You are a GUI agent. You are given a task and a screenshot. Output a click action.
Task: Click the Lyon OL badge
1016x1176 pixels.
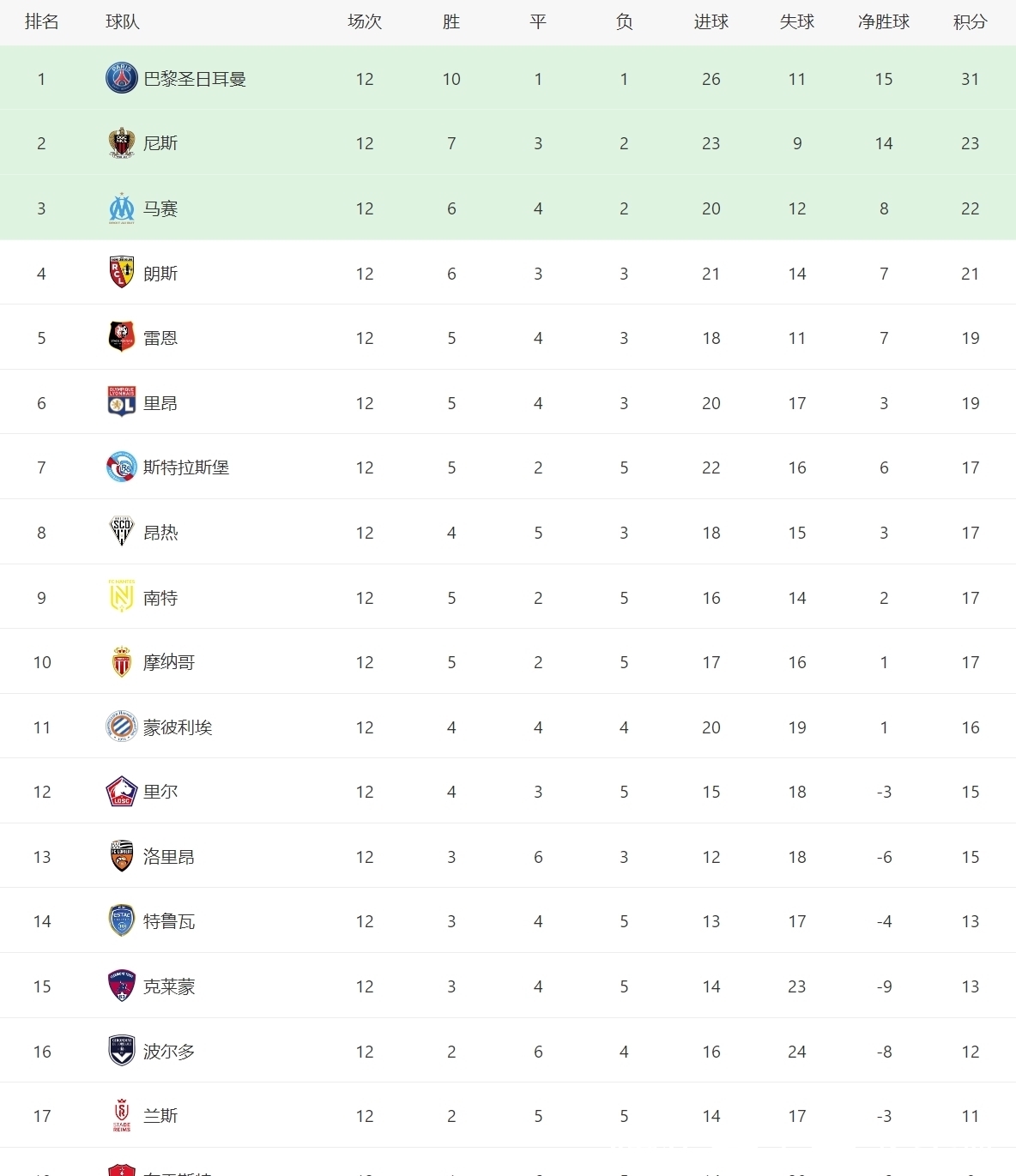pos(121,403)
